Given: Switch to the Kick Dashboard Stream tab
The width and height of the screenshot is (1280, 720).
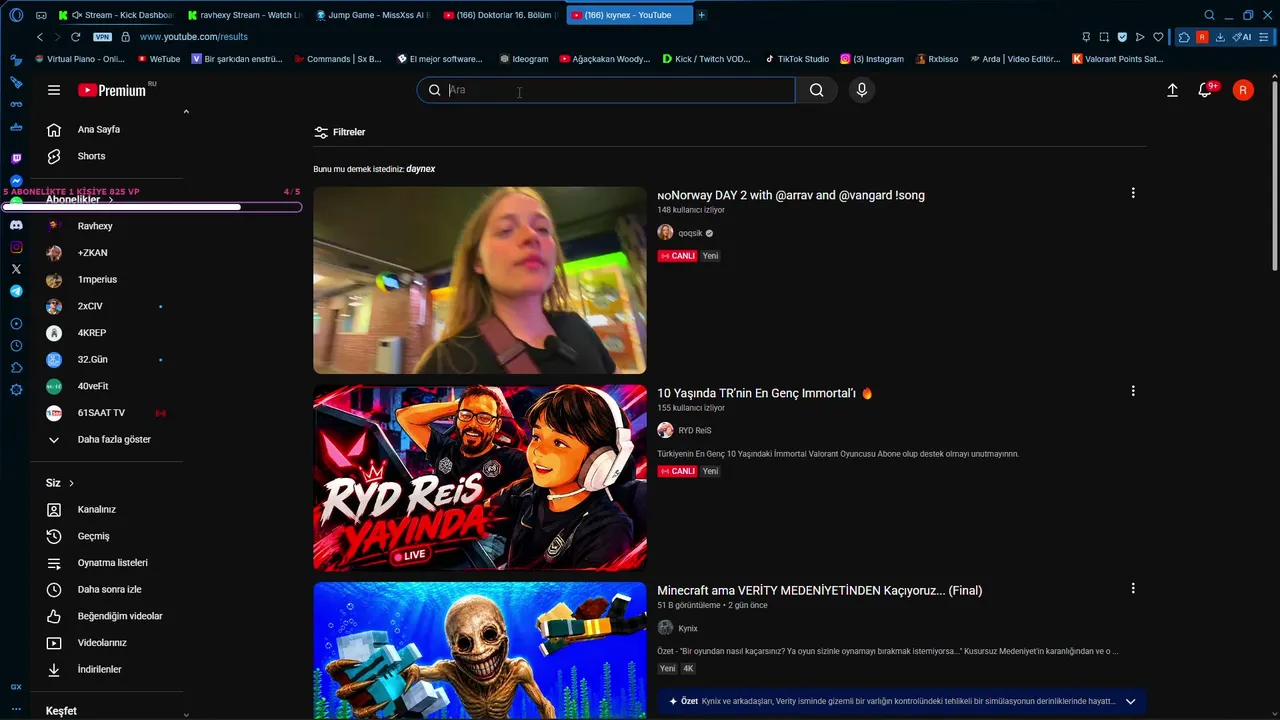Looking at the screenshot, I should [115, 15].
